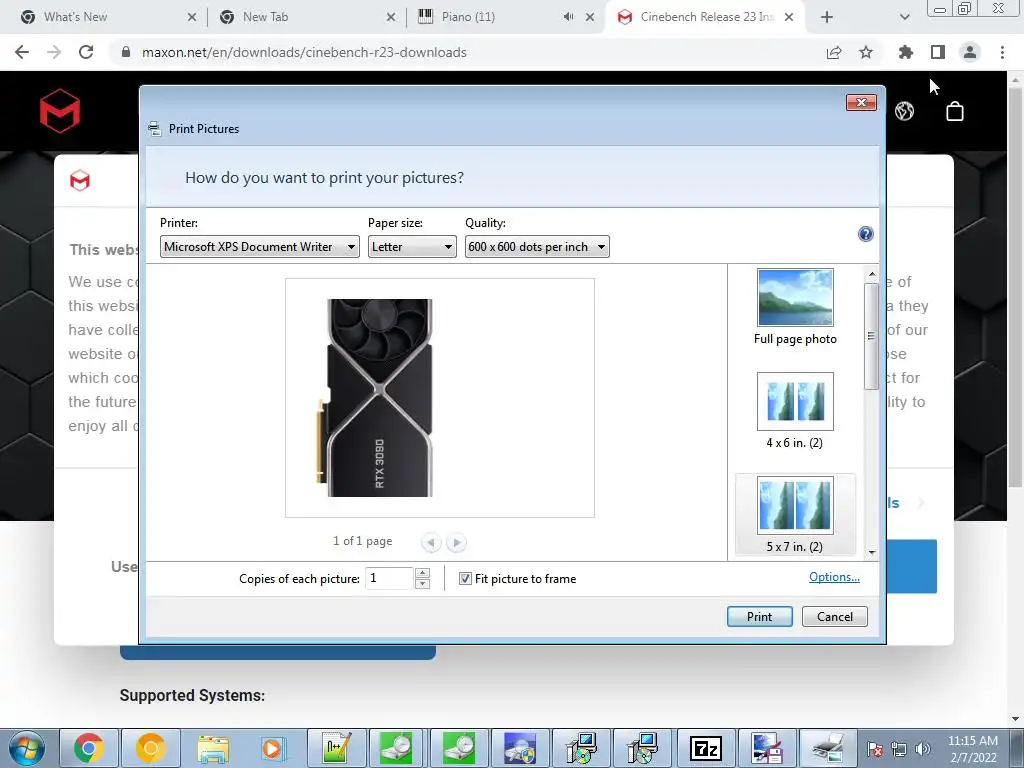1024x768 pixels.
Task: Select Full page photo layout
Action: coord(795,307)
